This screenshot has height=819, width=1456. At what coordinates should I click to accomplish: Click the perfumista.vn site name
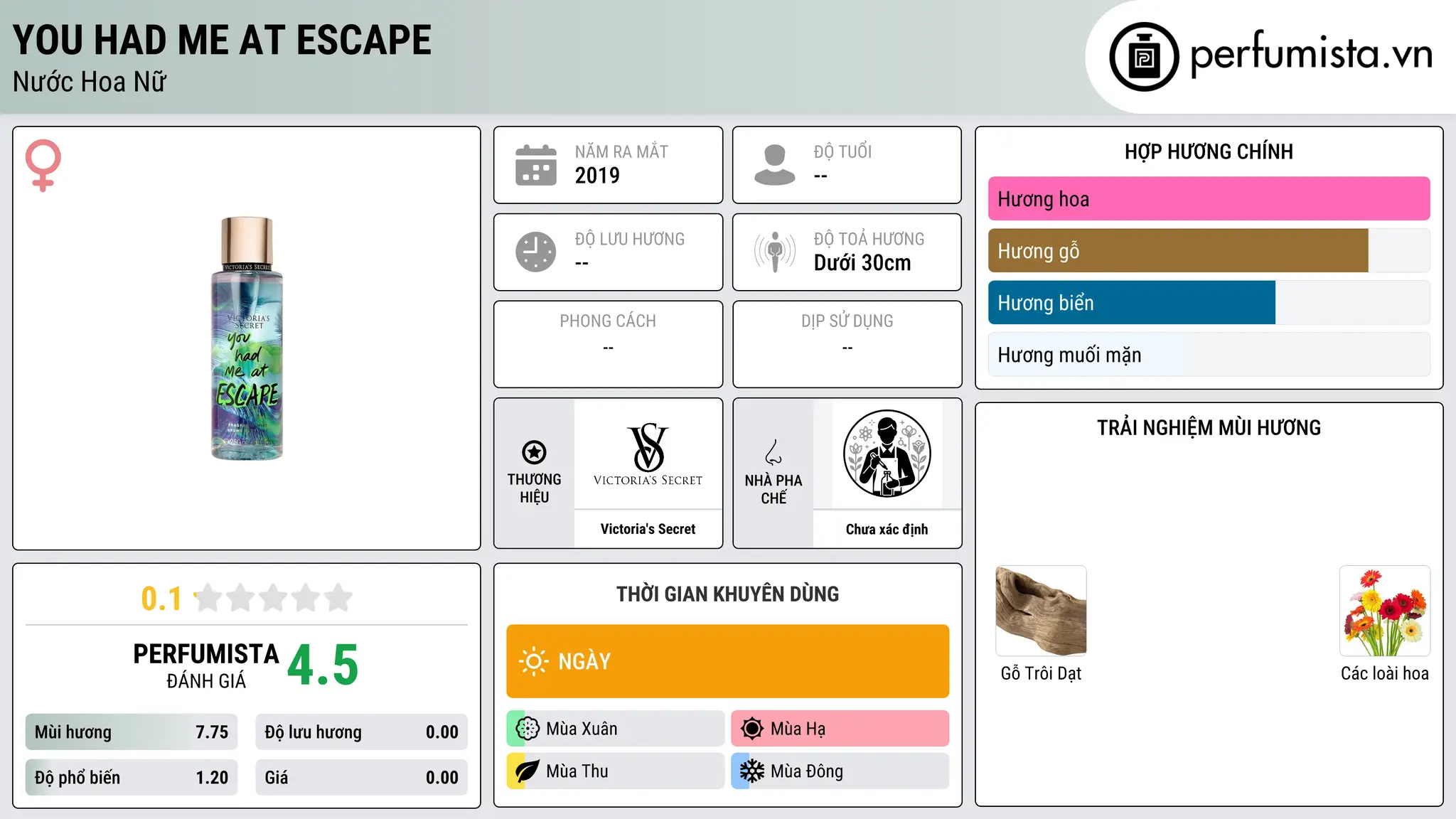(1312, 54)
